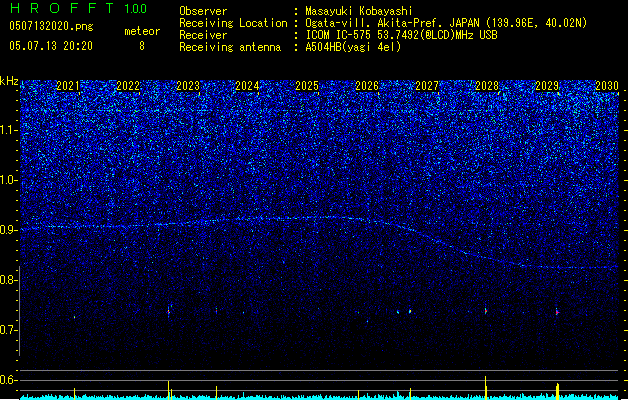Click the 2025 time axis label
This screenshot has width=629, height=400.
pos(307,86)
